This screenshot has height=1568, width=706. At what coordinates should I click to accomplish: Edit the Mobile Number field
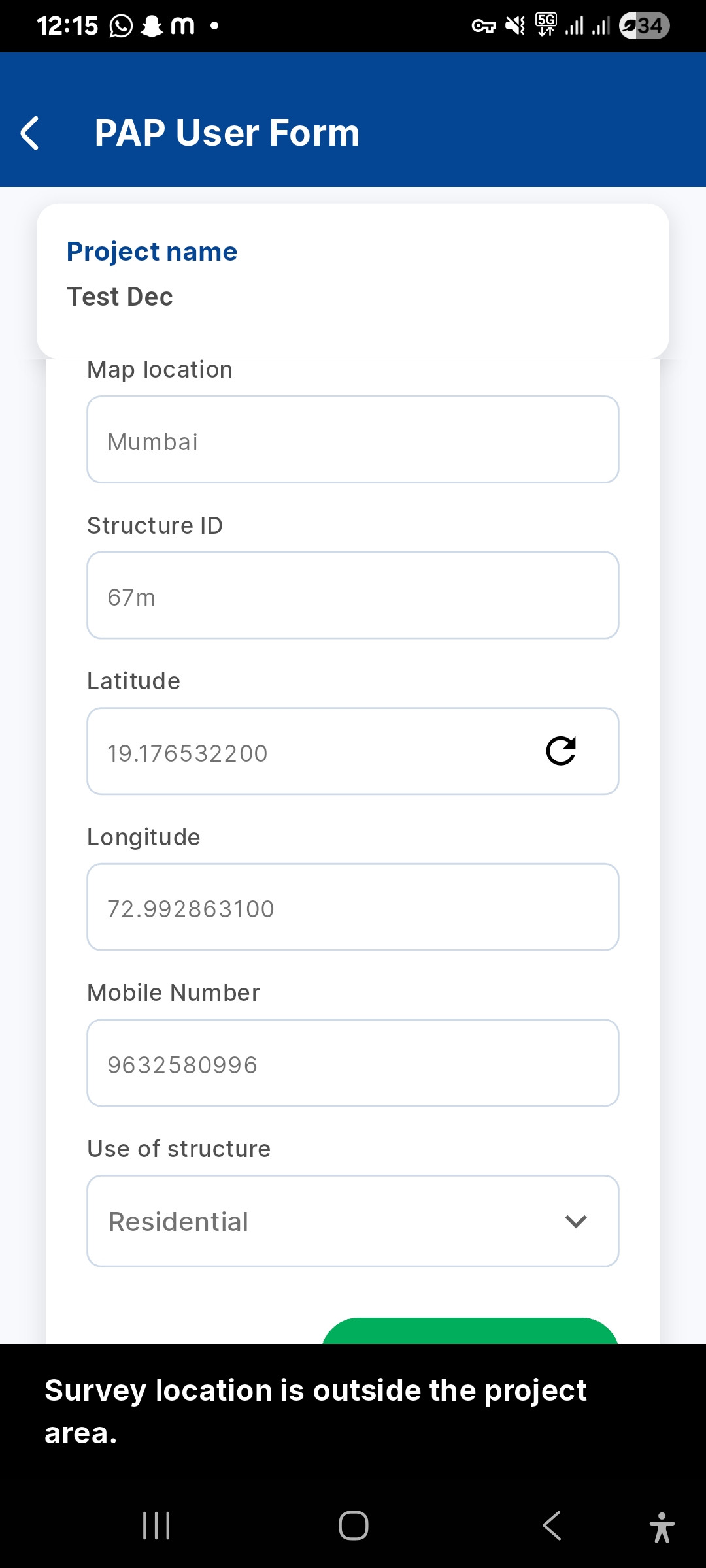click(x=353, y=1063)
